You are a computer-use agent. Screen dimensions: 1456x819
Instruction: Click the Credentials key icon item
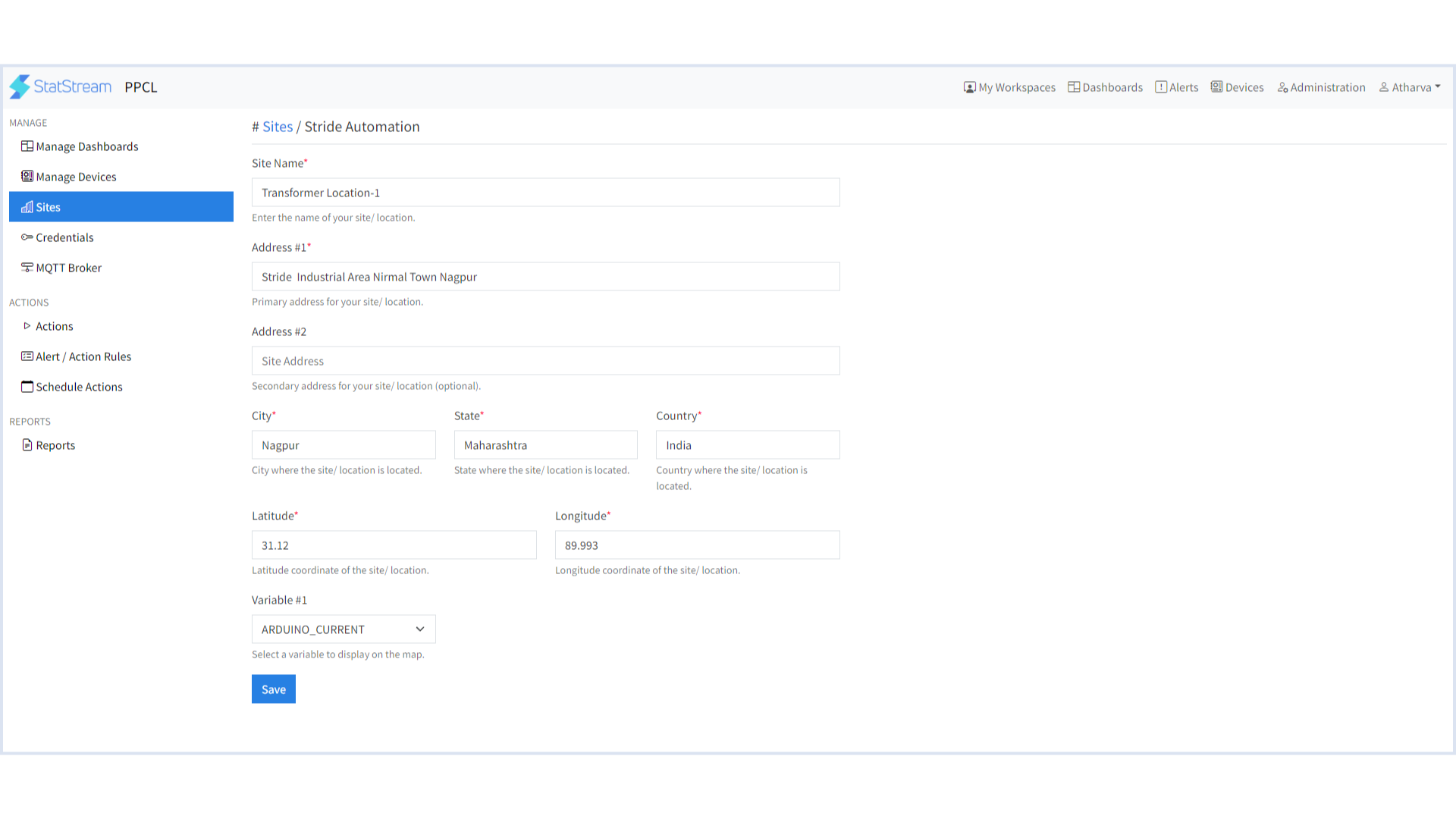point(58,237)
